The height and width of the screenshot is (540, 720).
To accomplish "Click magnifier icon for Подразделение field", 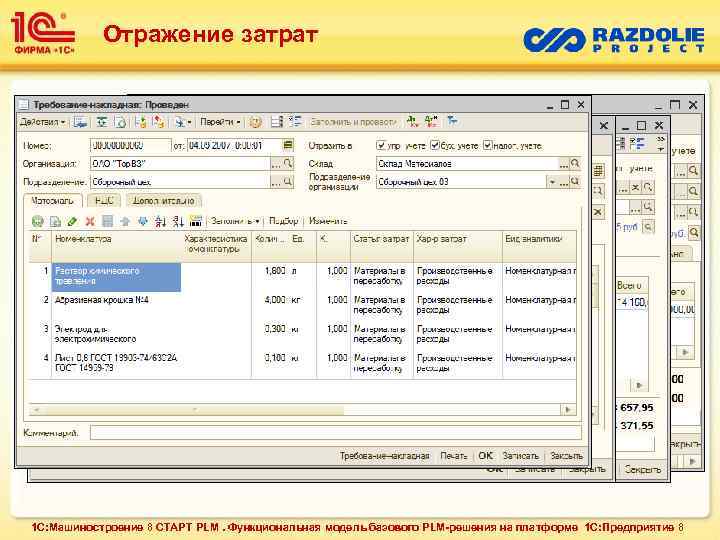I will [288, 182].
